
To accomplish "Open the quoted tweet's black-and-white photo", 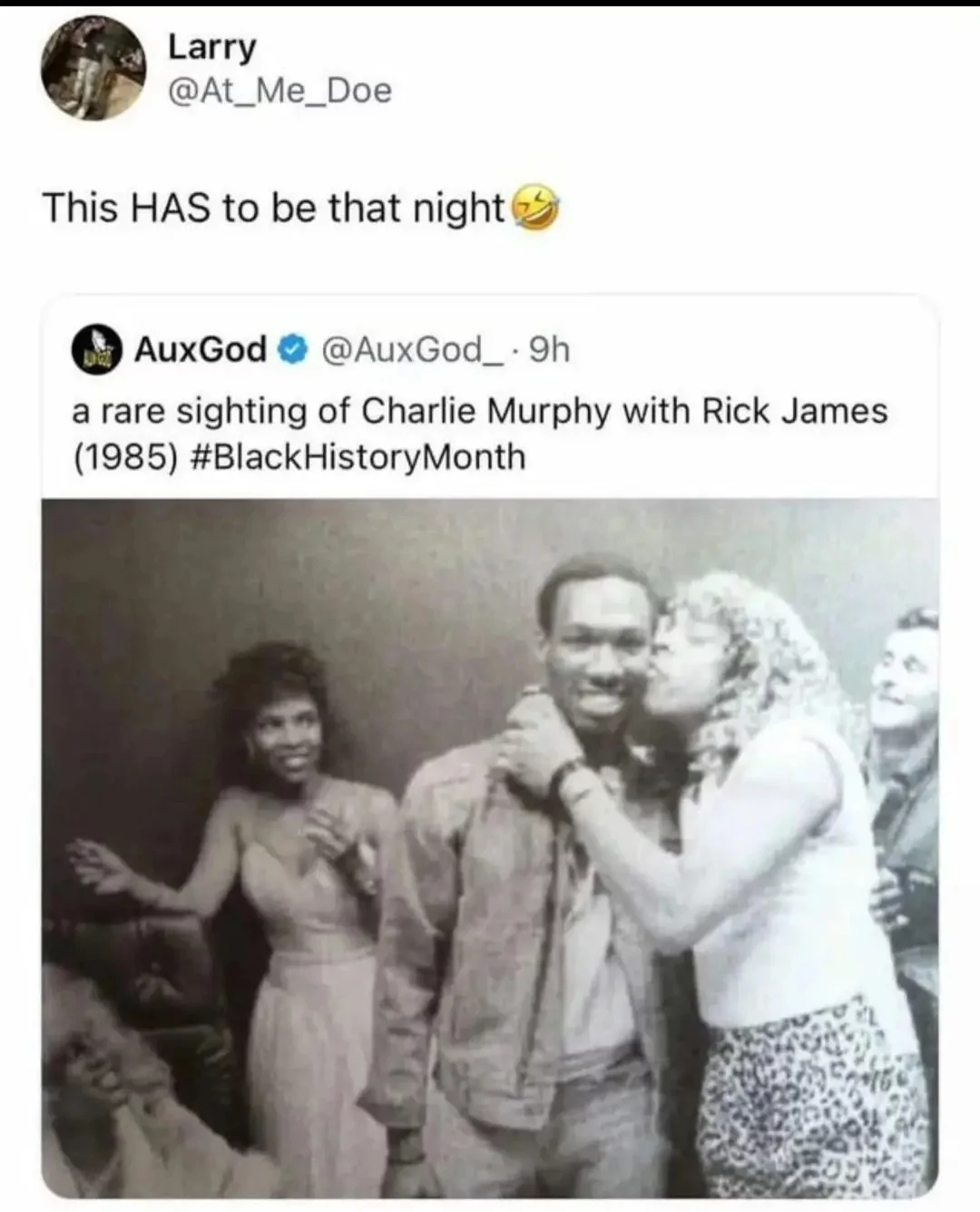I will [490, 849].
